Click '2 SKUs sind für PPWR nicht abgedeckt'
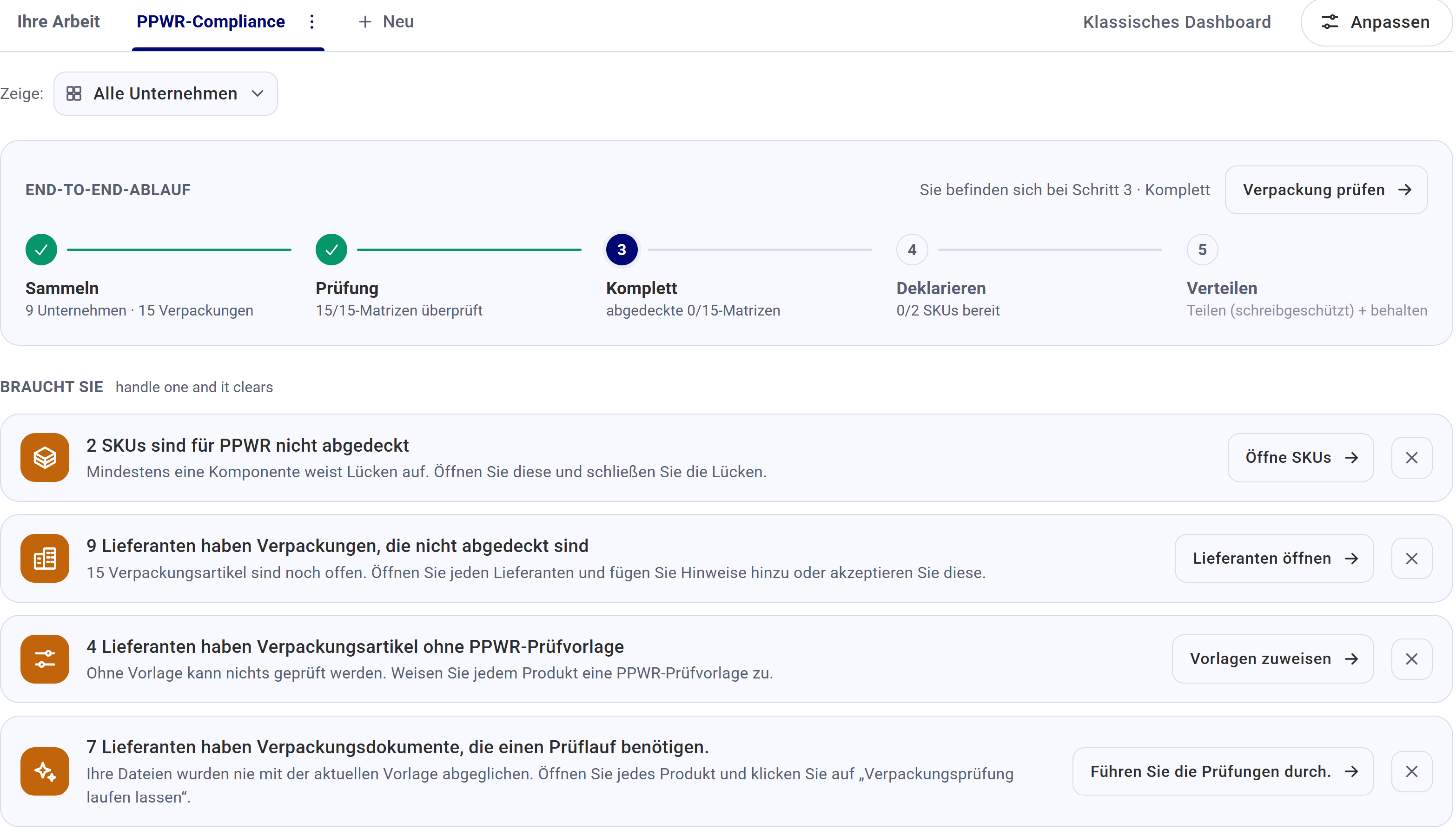Screen dimensions: 1456x836 click(x=248, y=446)
